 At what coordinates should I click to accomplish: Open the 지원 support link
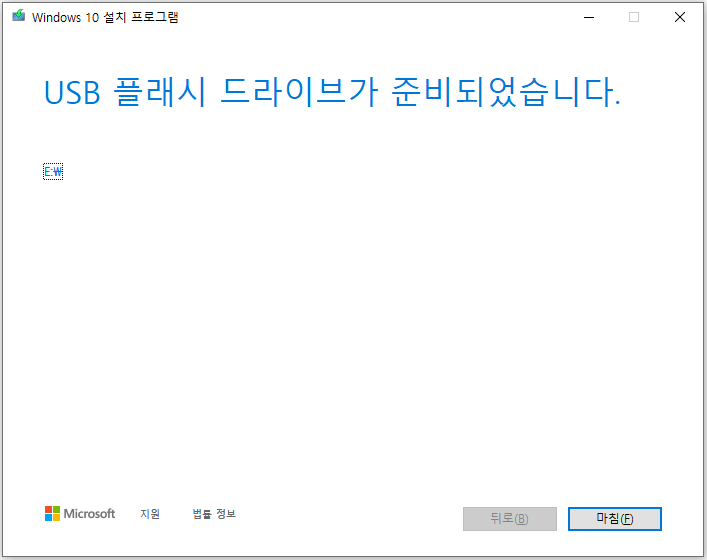[150, 514]
